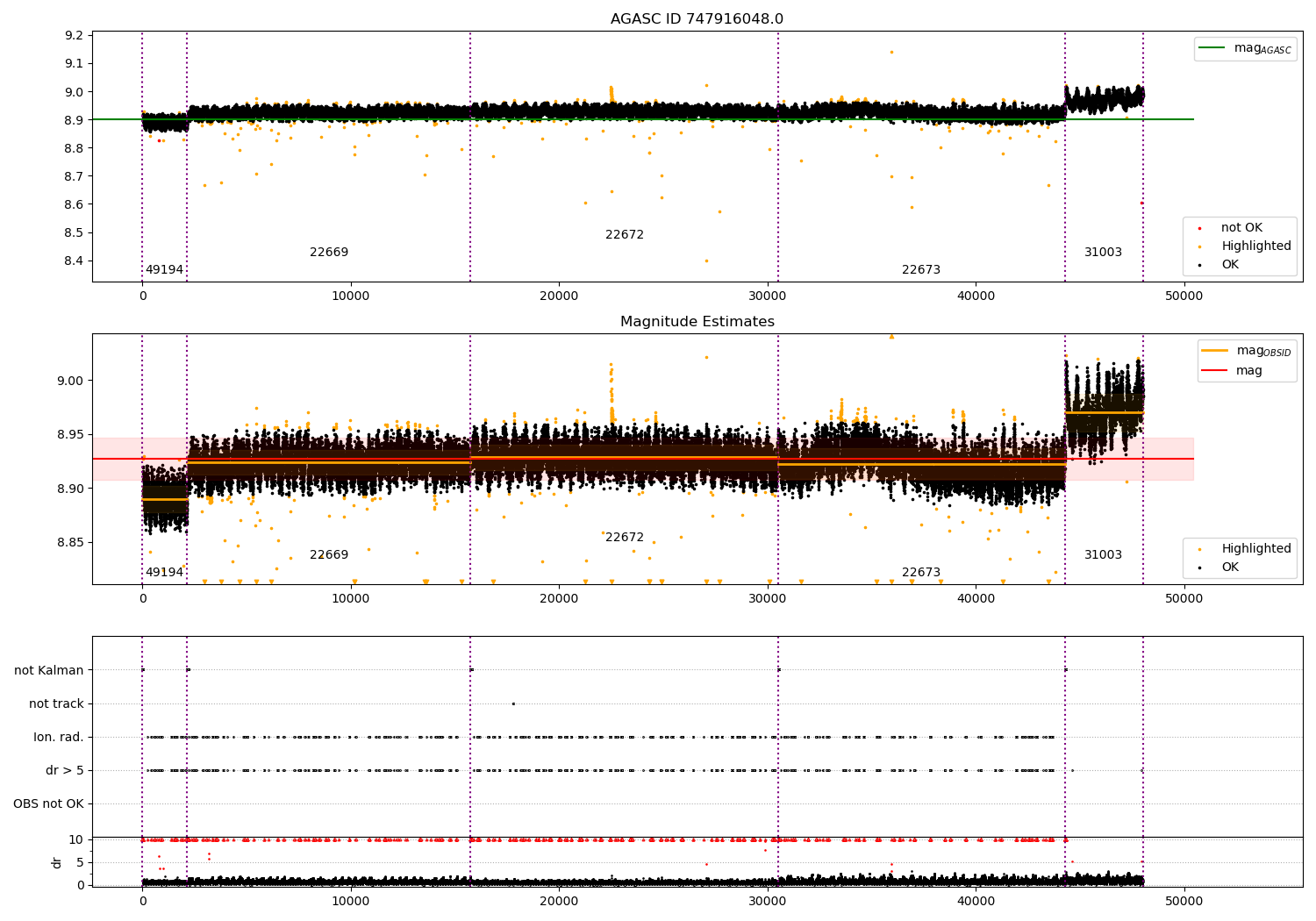Click the 8.90 y-axis tick label

click(71, 489)
